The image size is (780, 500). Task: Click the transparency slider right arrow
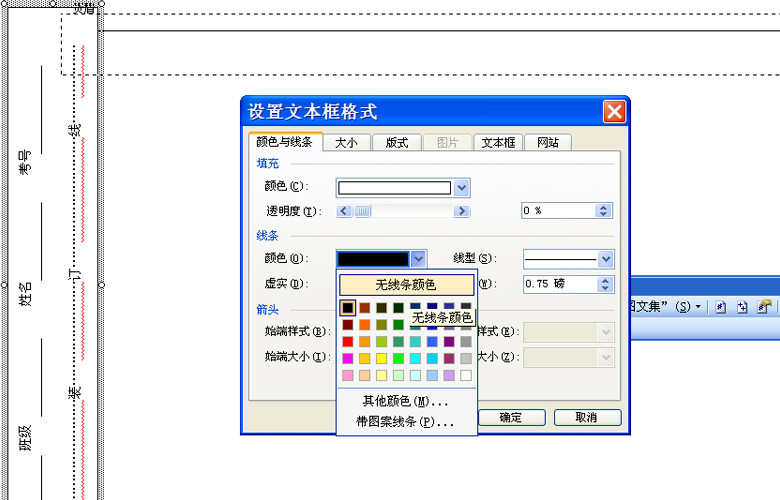pyautogui.click(x=462, y=211)
